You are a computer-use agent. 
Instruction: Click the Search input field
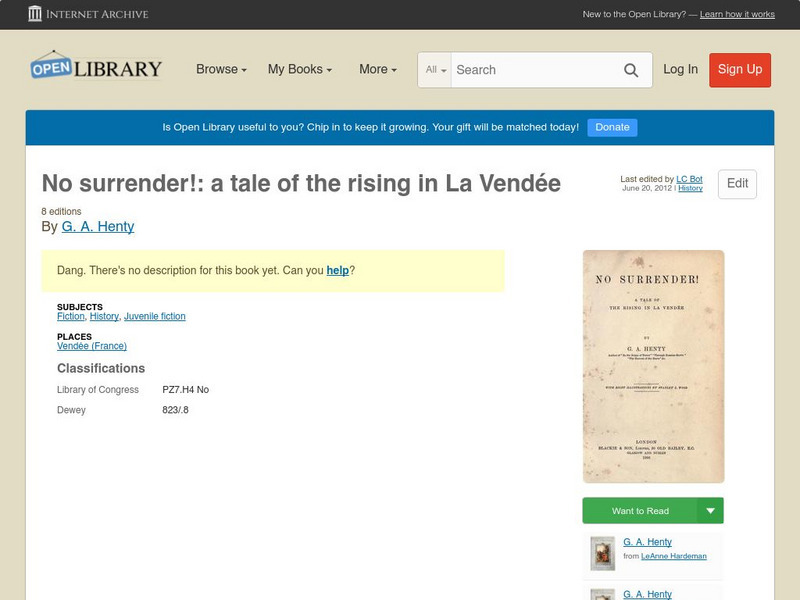(x=532, y=70)
